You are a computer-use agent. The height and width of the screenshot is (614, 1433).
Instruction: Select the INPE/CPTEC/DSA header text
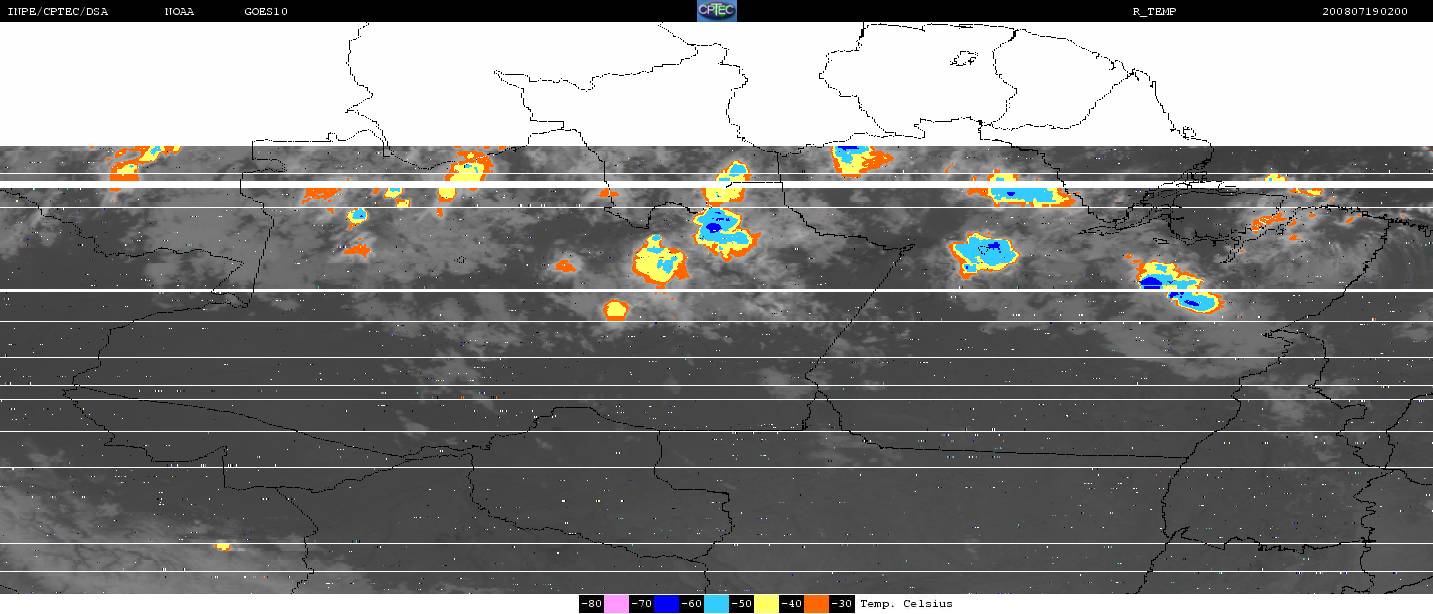[x=56, y=12]
